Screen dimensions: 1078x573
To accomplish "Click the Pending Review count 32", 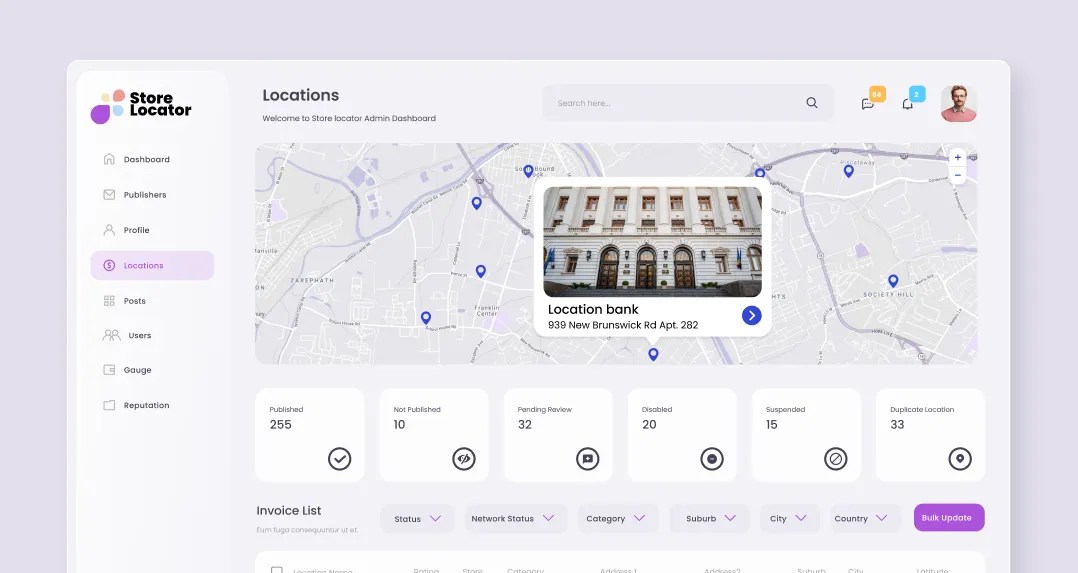I will click(x=525, y=424).
